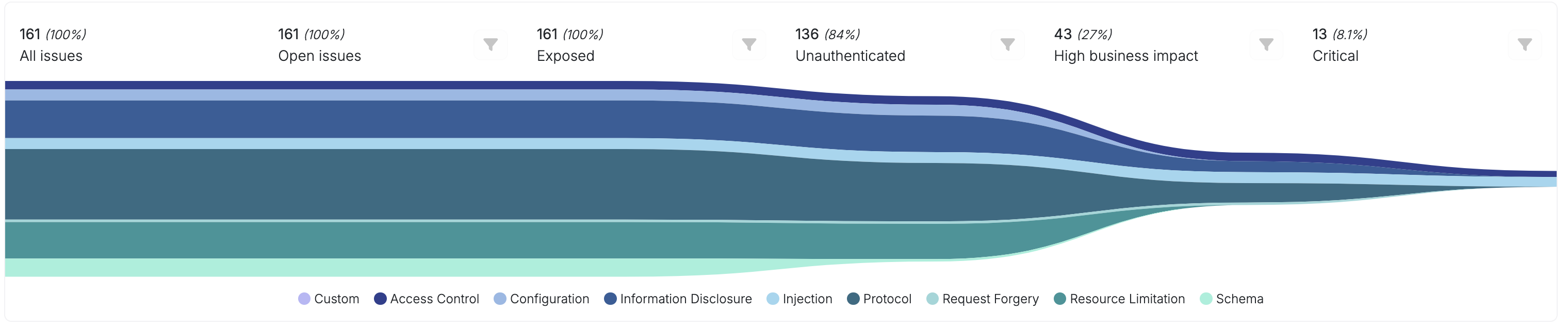Click the Configuration color swatch in the legend
The width and height of the screenshot is (1568, 327).
(x=501, y=299)
